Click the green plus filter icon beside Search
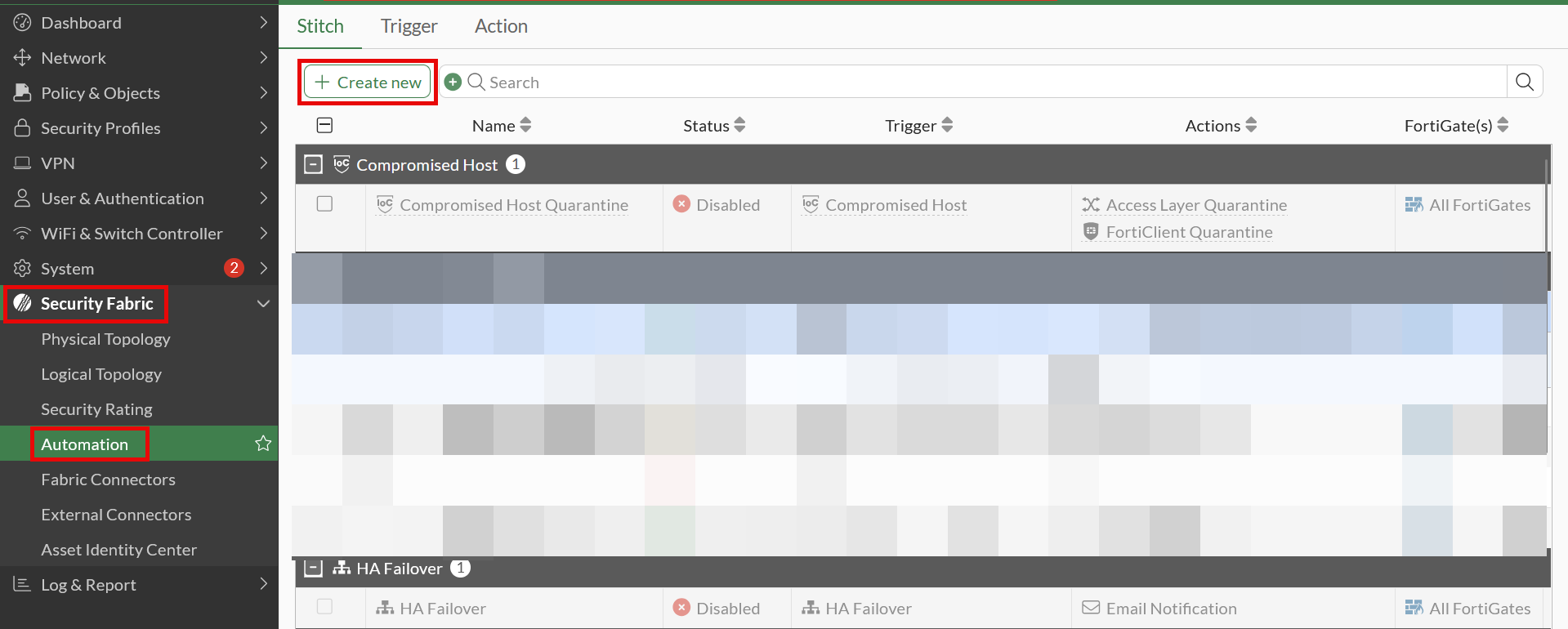This screenshot has width=1568, height=629. (453, 82)
